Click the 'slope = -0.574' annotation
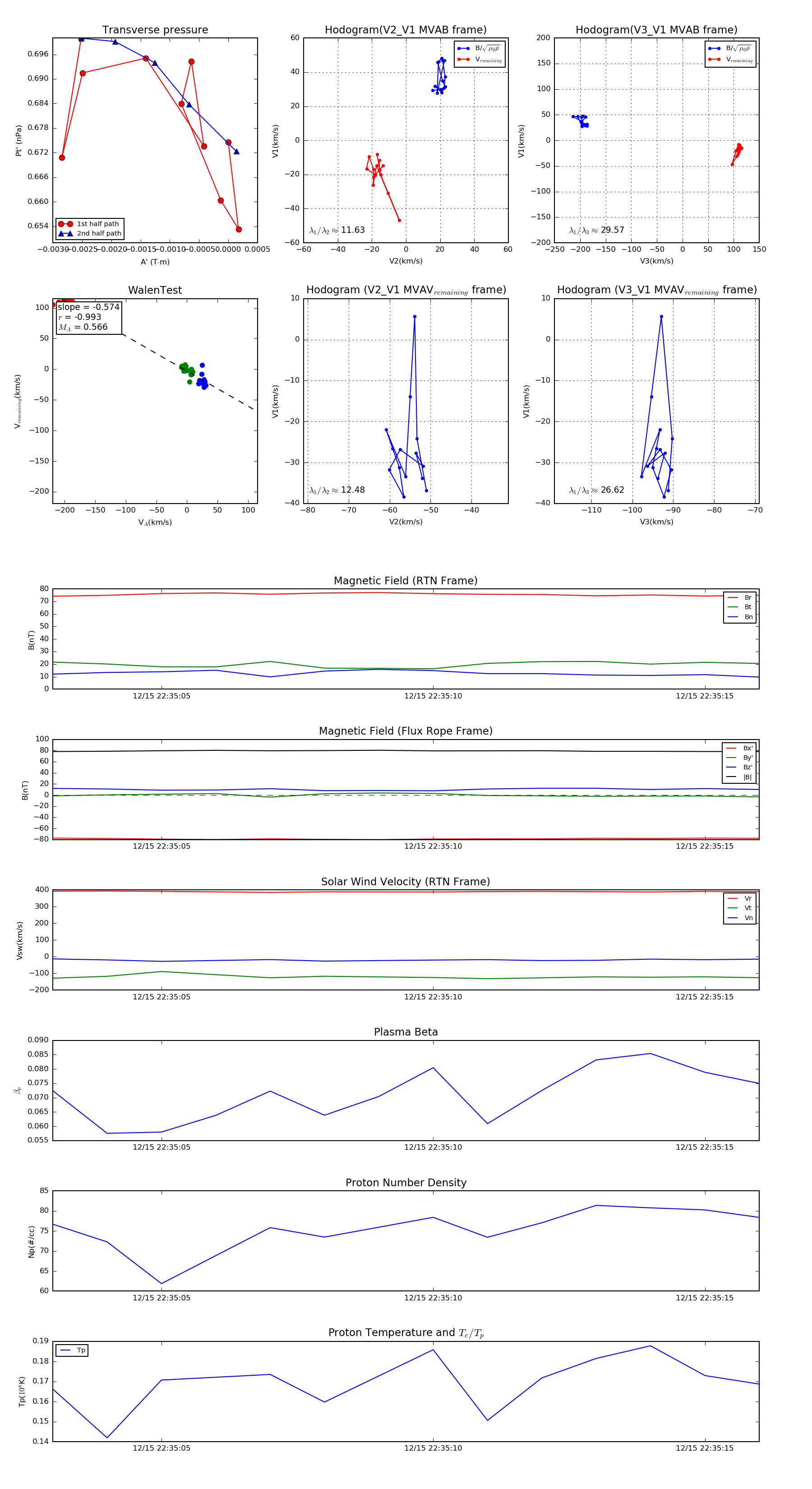The height and width of the screenshot is (1489, 812). [x=88, y=307]
